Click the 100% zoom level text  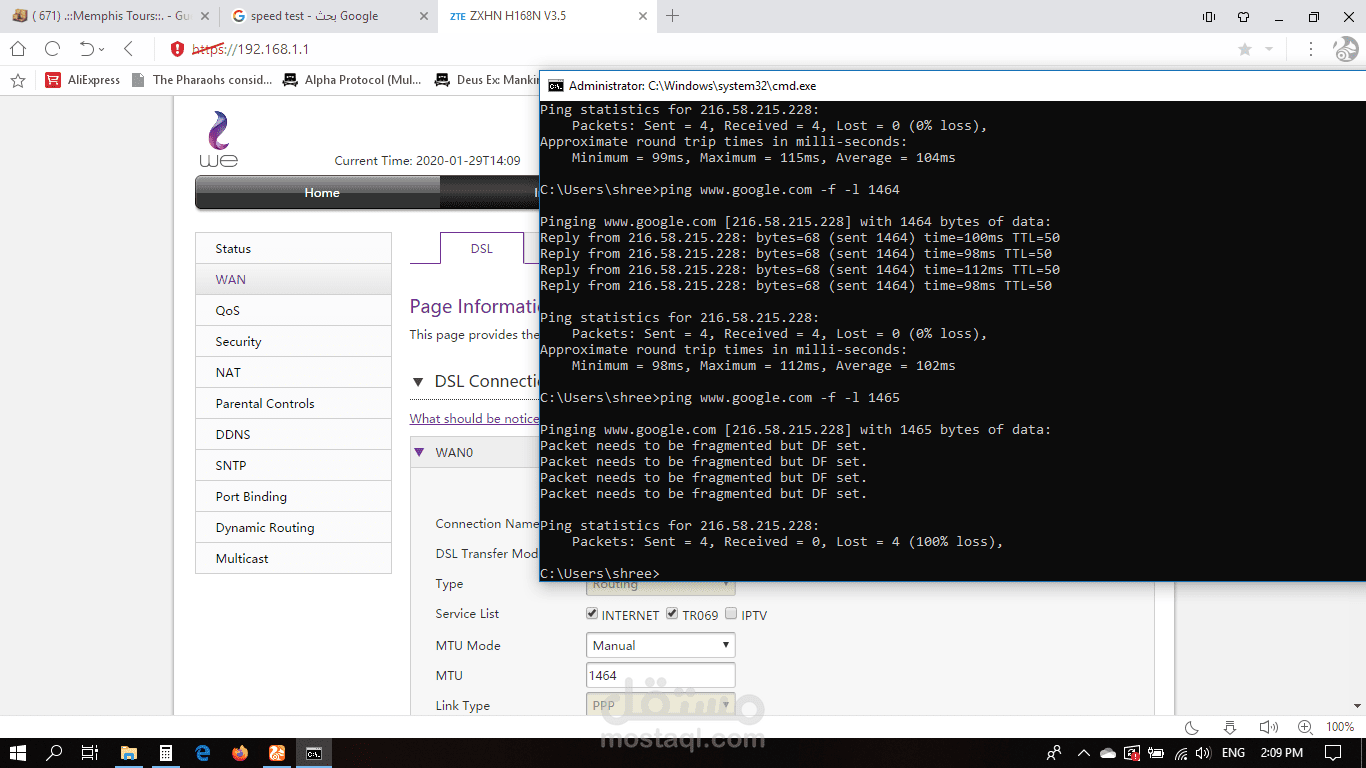[1340, 727]
